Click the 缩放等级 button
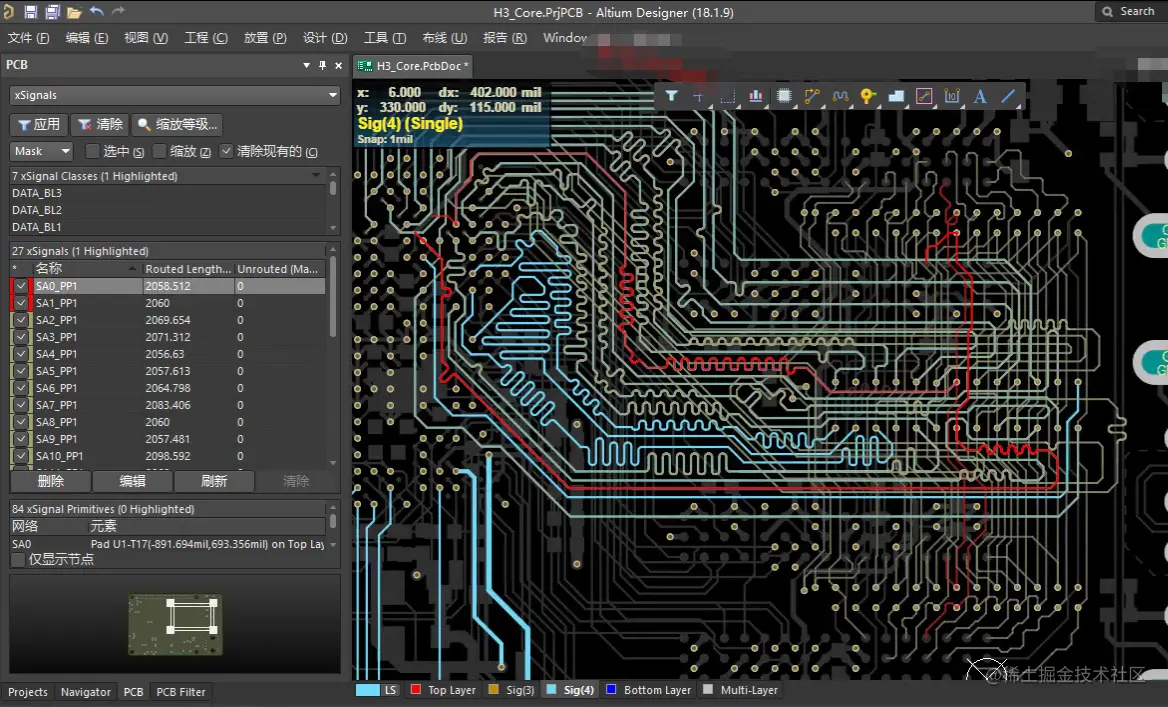This screenshot has width=1168, height=707. (x=178, y=124)
